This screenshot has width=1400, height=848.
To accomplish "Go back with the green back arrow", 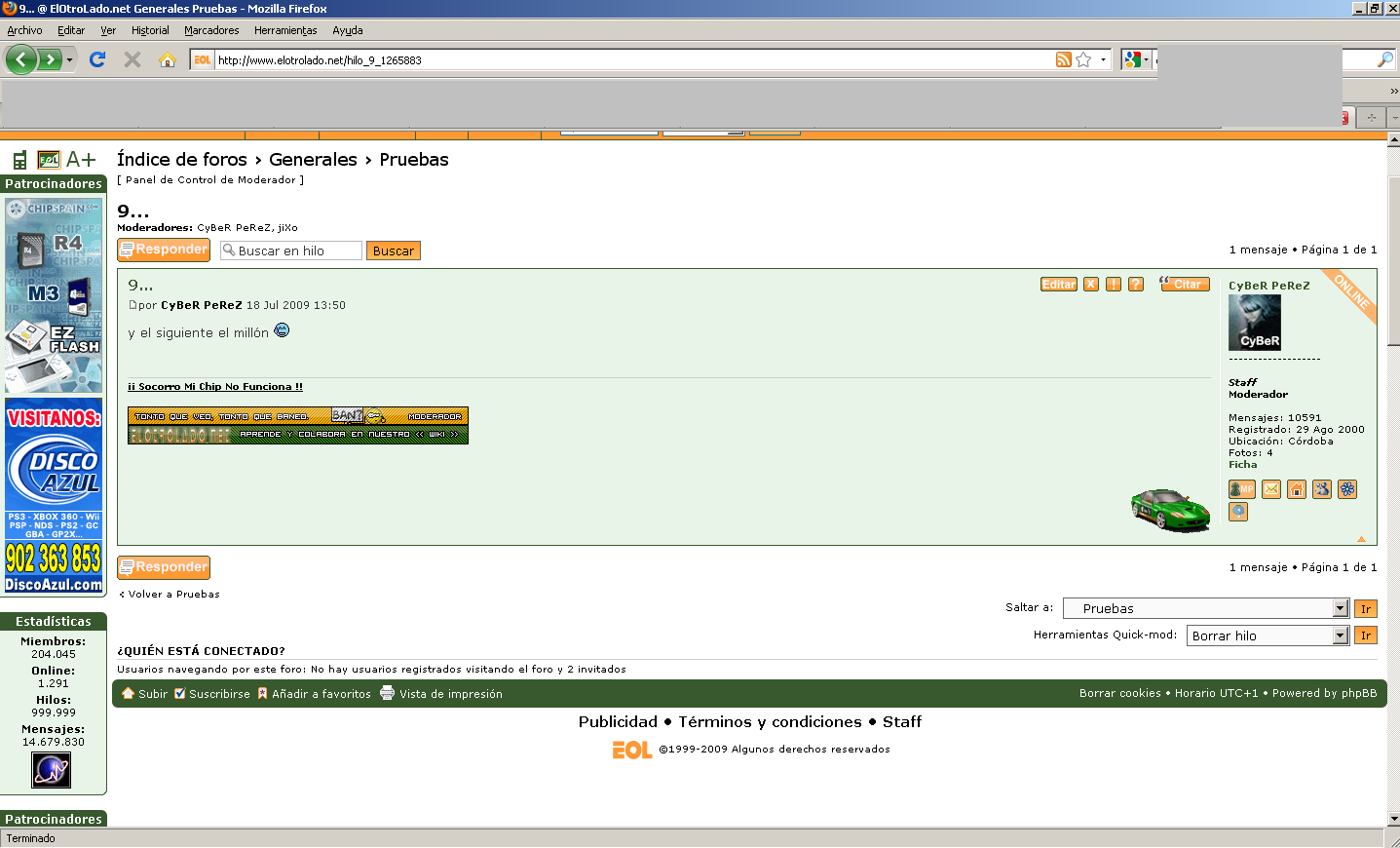I will pyautogui.click(x=20, y=60).
